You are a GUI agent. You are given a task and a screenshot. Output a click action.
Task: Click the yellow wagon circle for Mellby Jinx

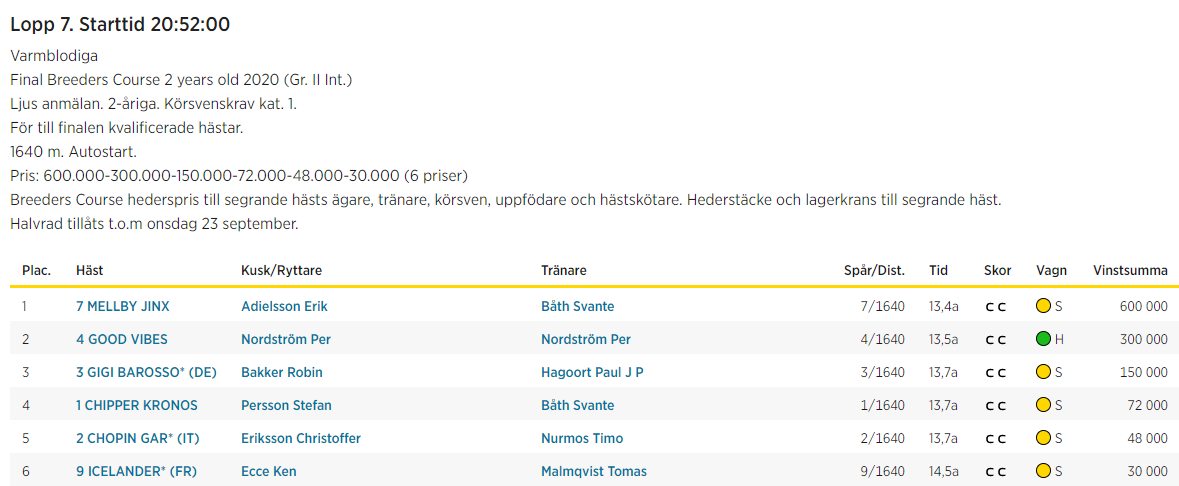1043,306
